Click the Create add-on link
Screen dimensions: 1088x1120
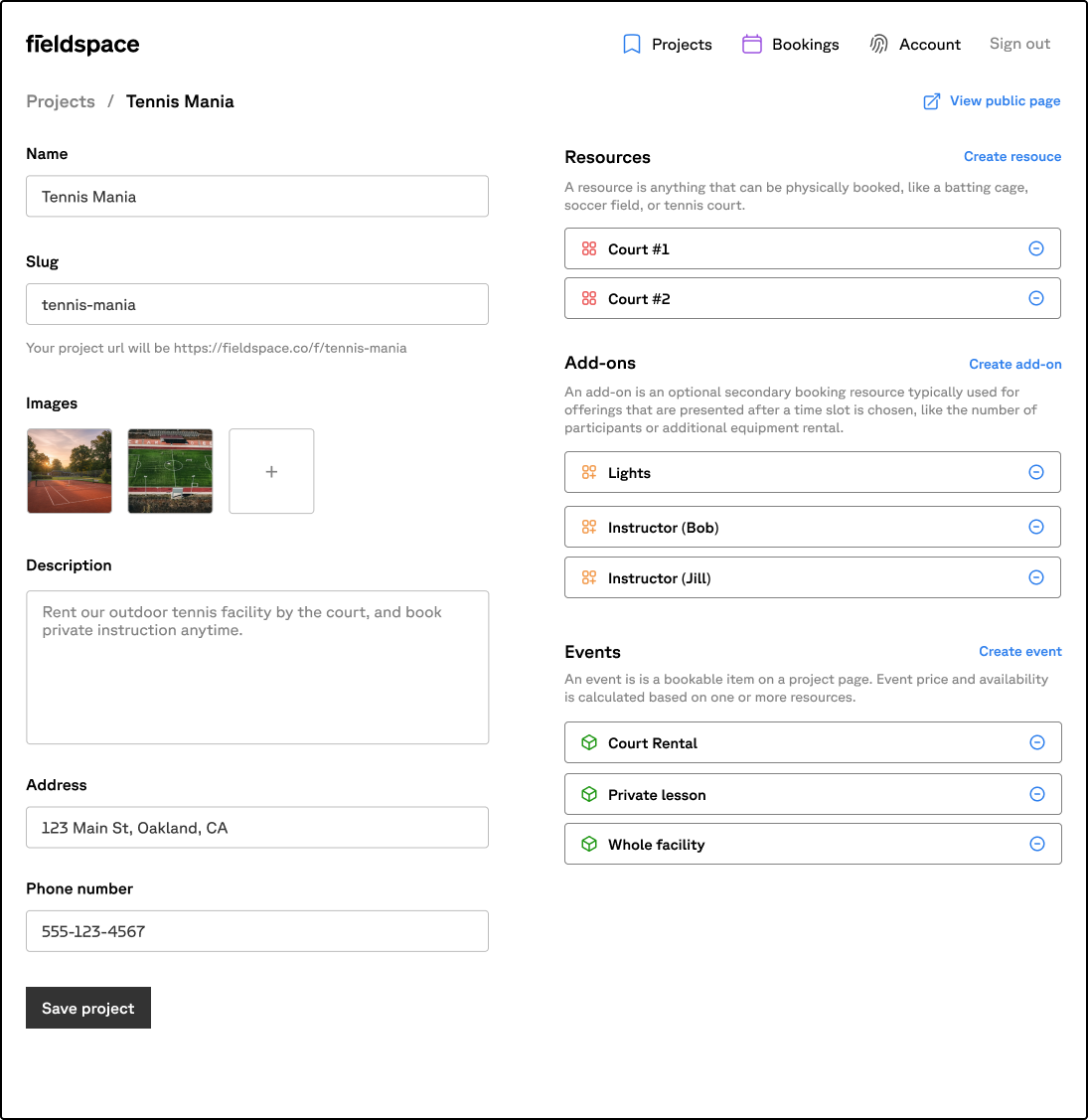(x=1015, y=365)
